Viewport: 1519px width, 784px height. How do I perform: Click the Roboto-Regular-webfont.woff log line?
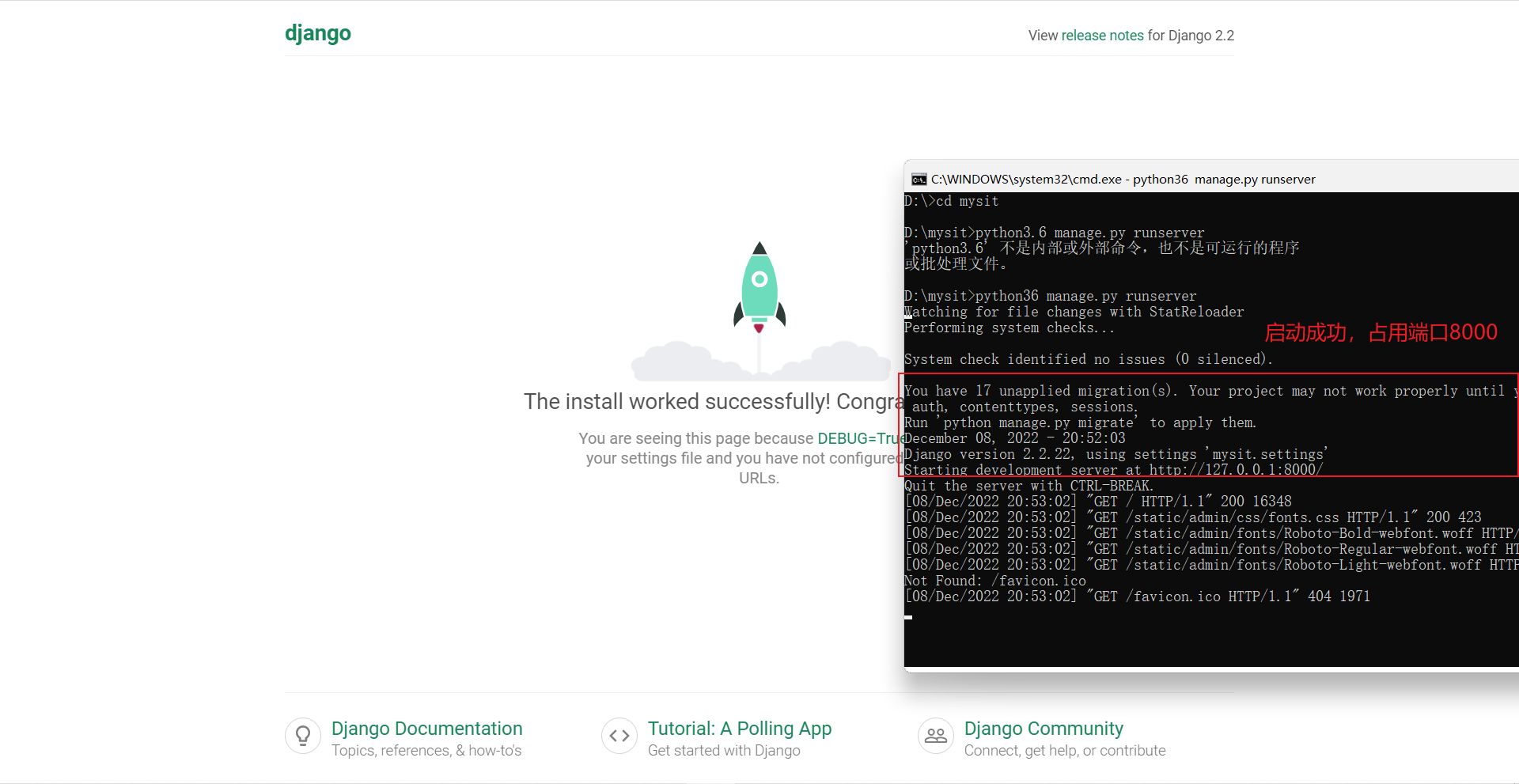pyautogui.click(x=1211, y=549)
